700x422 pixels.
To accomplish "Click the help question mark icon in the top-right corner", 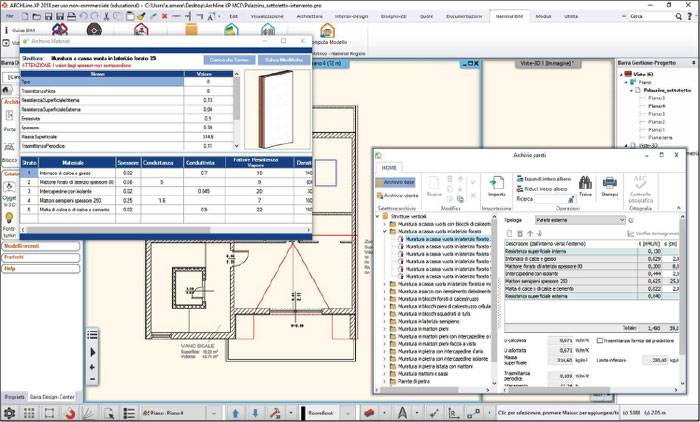I will [690, 16].
